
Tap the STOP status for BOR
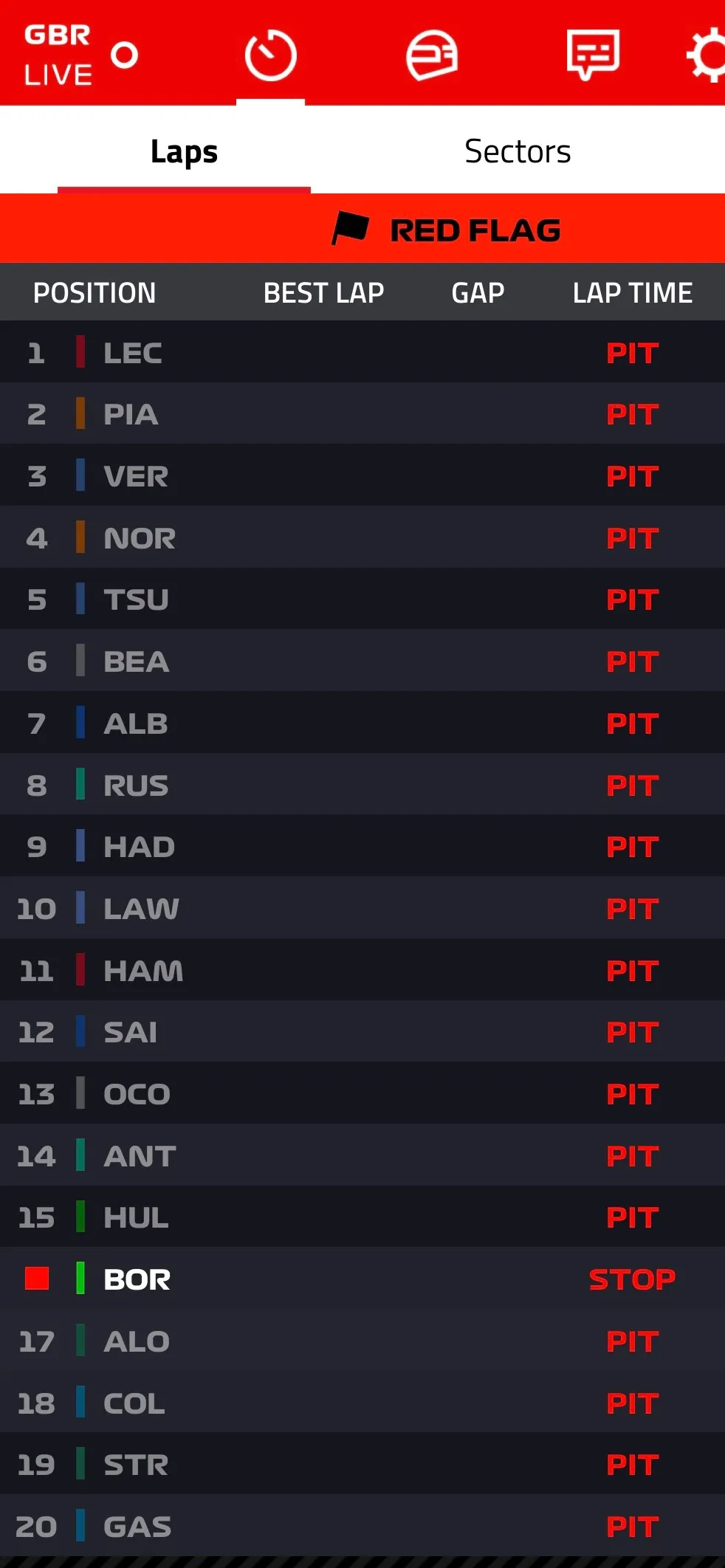click(x=632, y=1279)
